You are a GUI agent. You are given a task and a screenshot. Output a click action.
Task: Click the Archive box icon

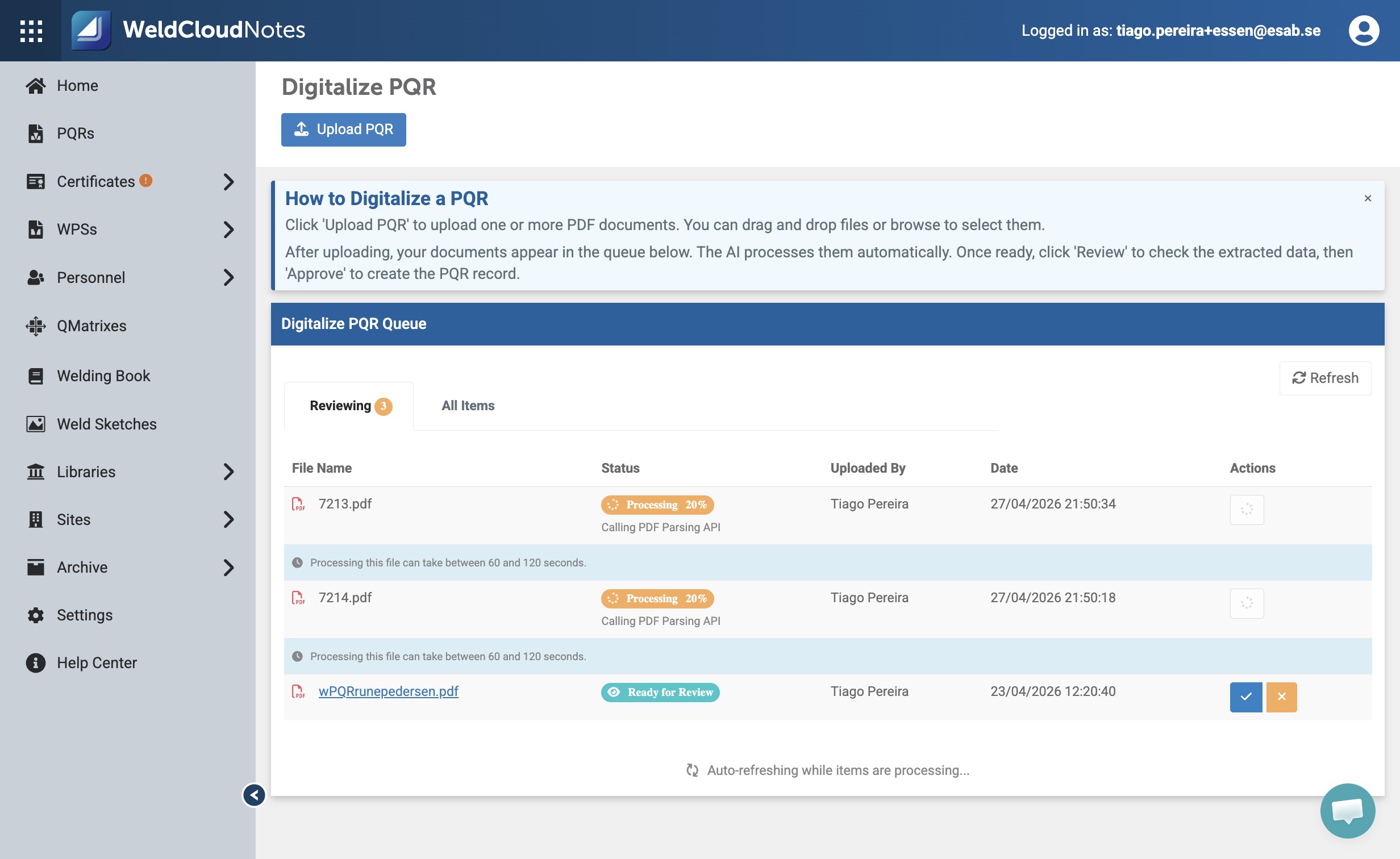click(35, 567)
